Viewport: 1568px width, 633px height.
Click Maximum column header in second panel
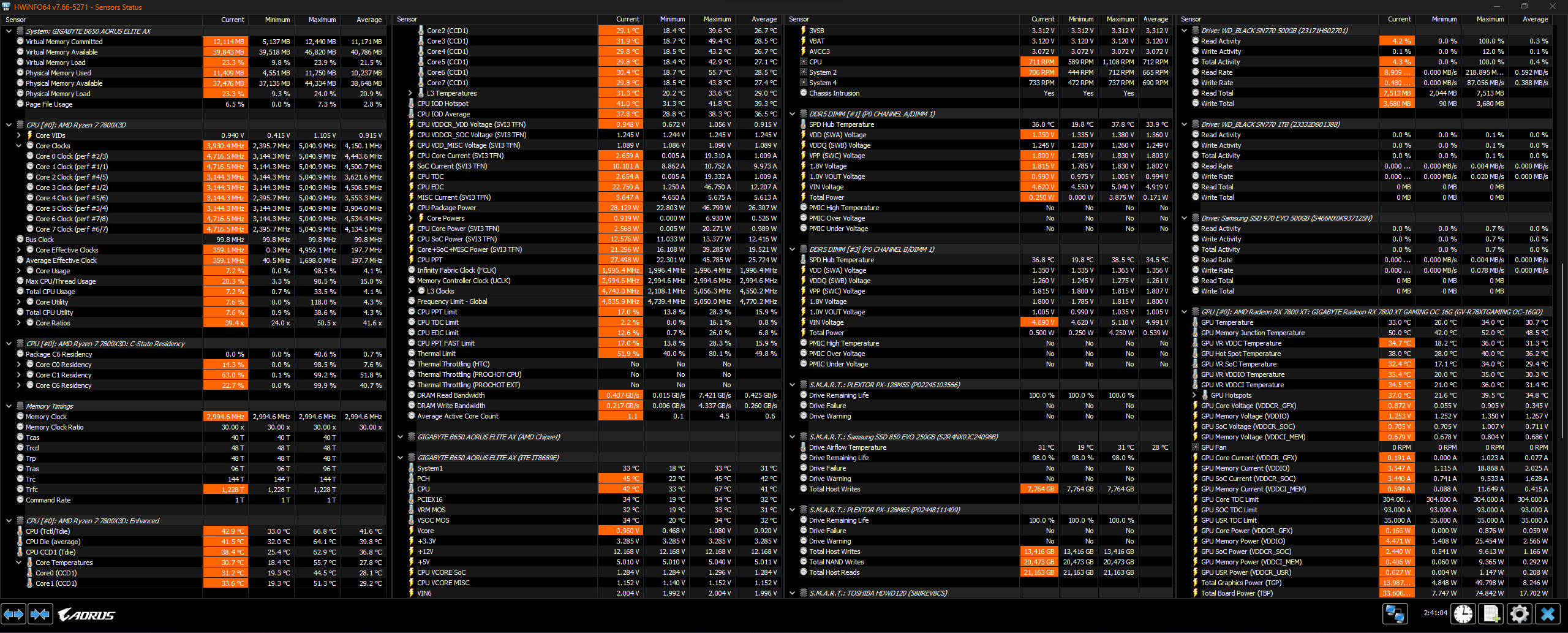[712, 20]
